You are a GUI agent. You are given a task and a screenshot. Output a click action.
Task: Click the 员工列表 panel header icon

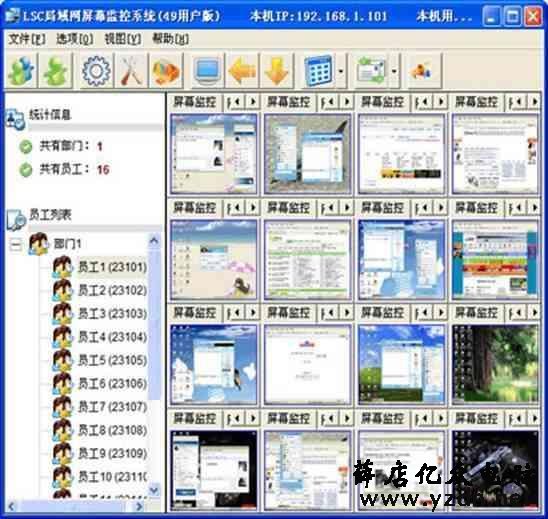click(x=16, y=219)
